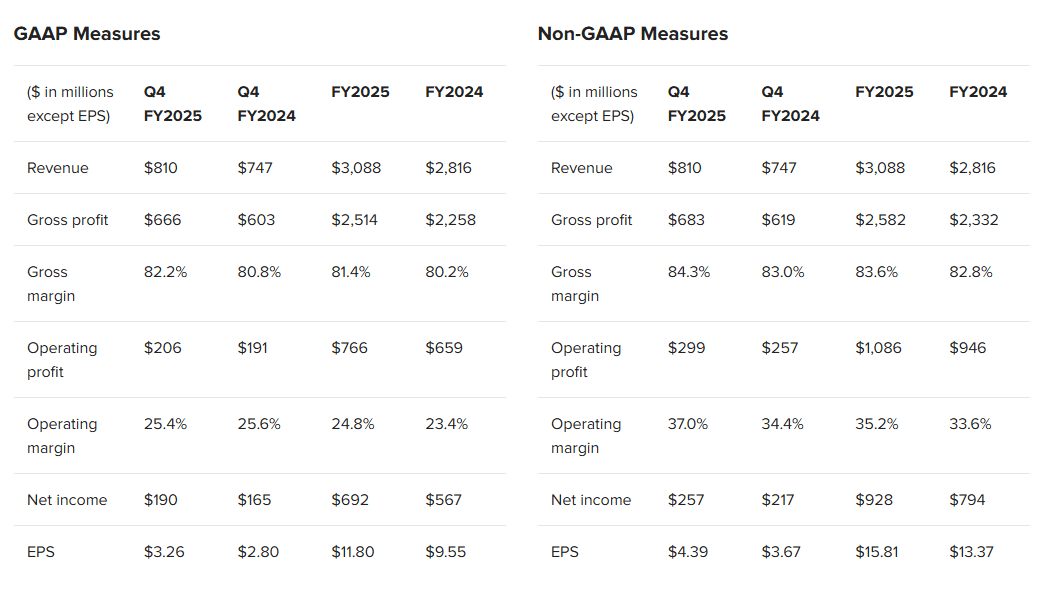This screenshot has width=1039, height=593.
Task: Select Non-GAAP FY2024 gross profit $2,332
Action: tap(973, 220)
